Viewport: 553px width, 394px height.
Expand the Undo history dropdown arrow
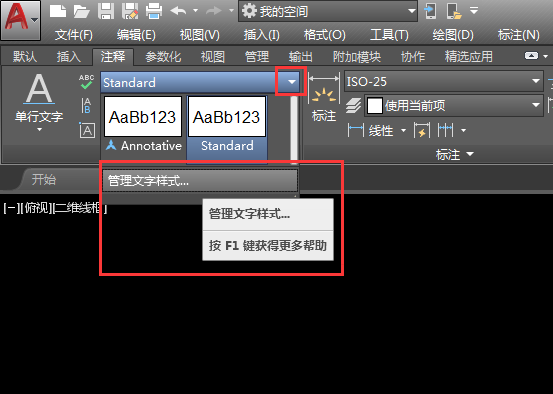[x=195, y=11]
